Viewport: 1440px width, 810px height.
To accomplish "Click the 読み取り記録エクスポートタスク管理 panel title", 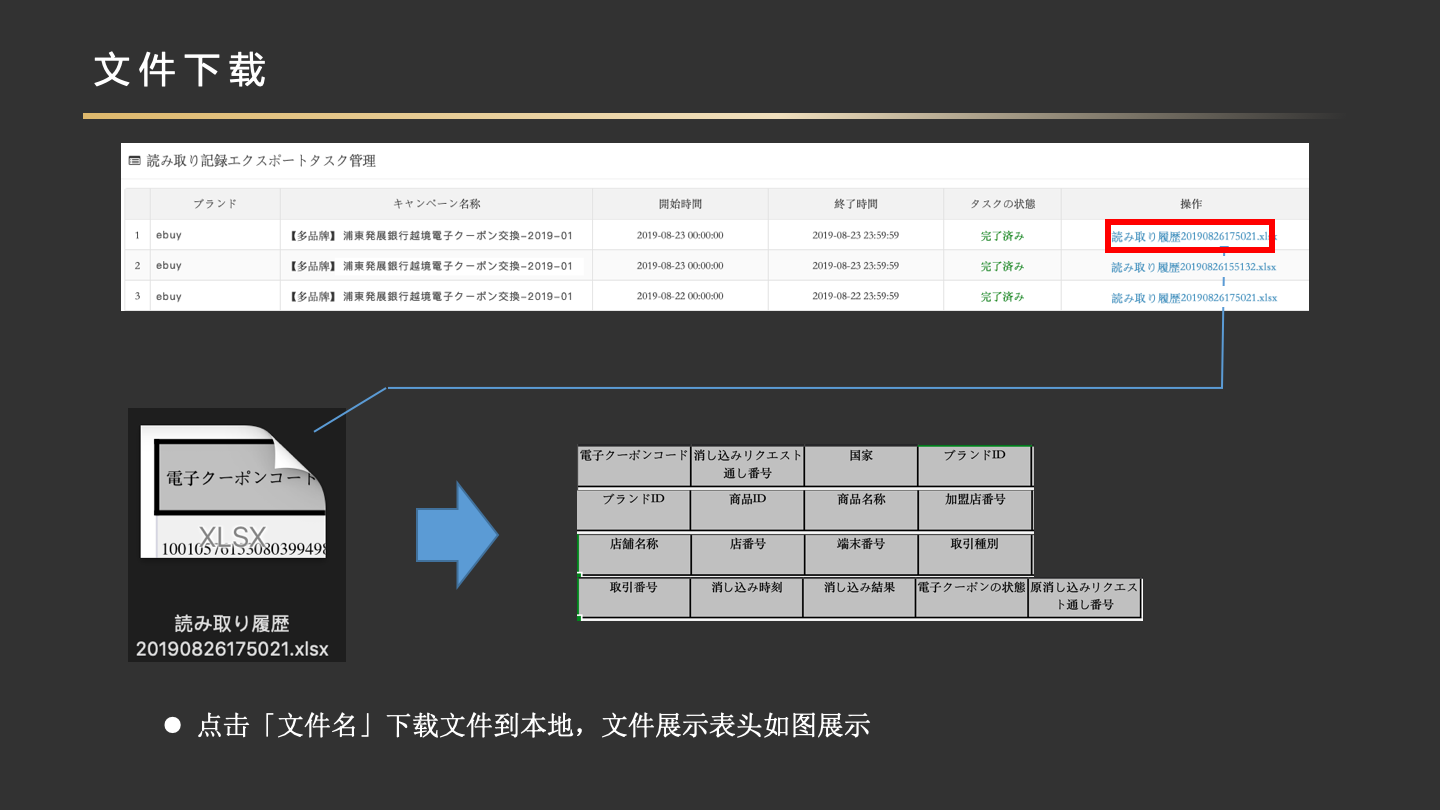I will click(x=261, y=160).
